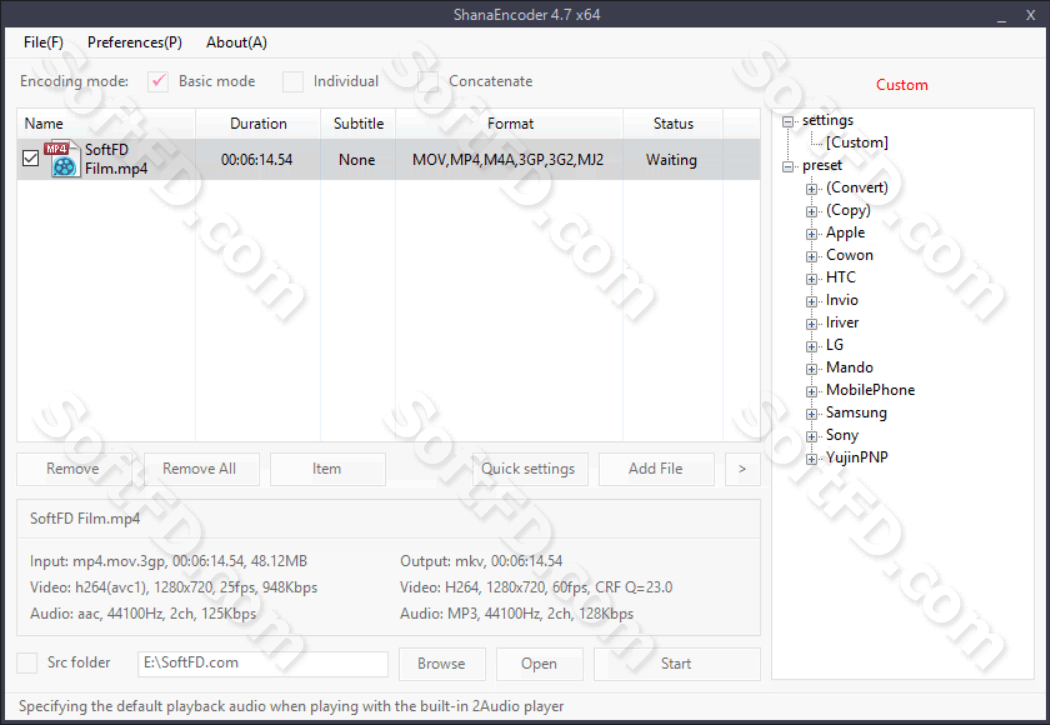Expand the Iriver preset group
The width and height of the screenshot is (1050, 725).
coord(812,324)
